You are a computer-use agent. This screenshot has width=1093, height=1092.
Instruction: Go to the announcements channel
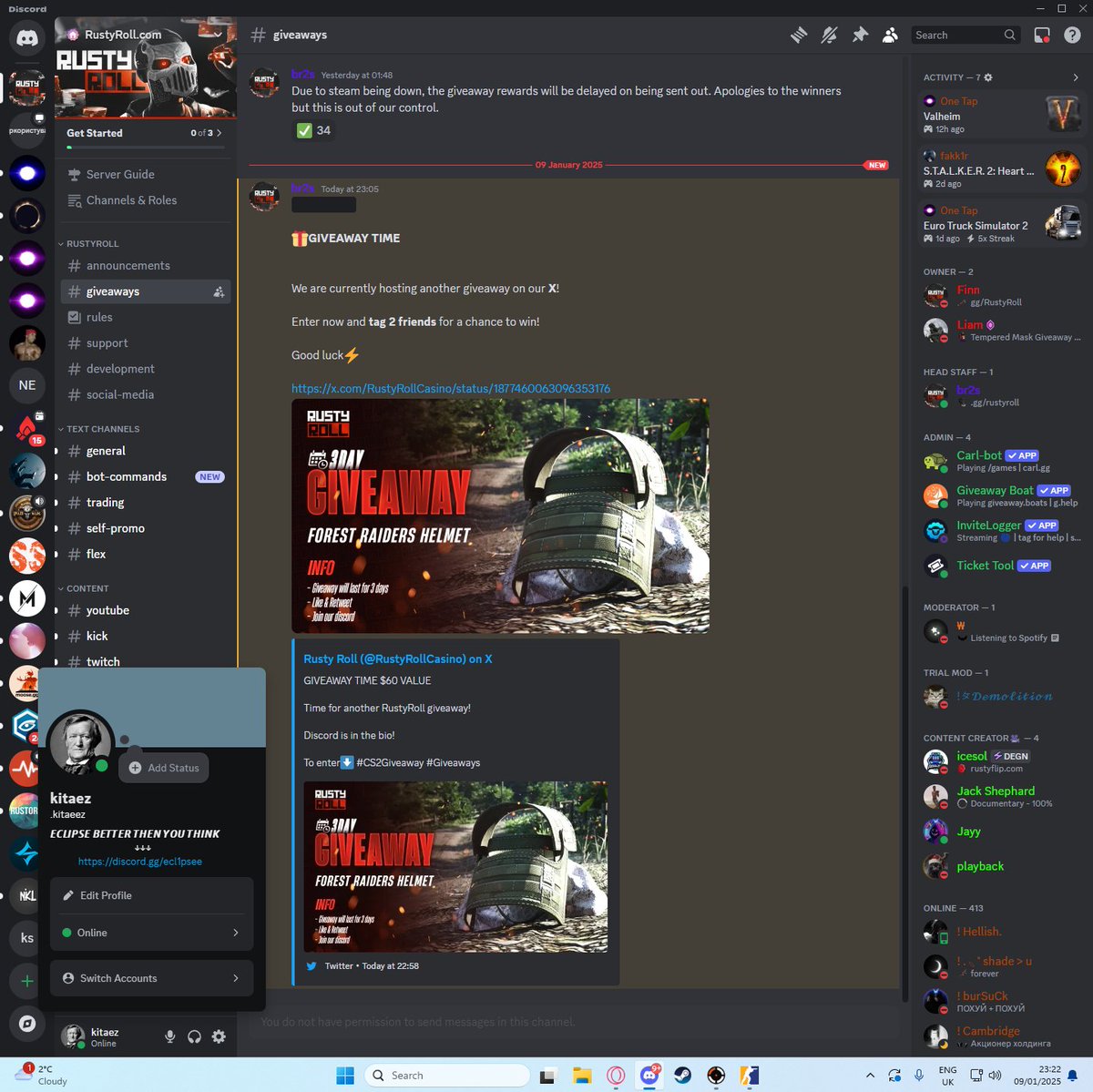pos(146,266)
